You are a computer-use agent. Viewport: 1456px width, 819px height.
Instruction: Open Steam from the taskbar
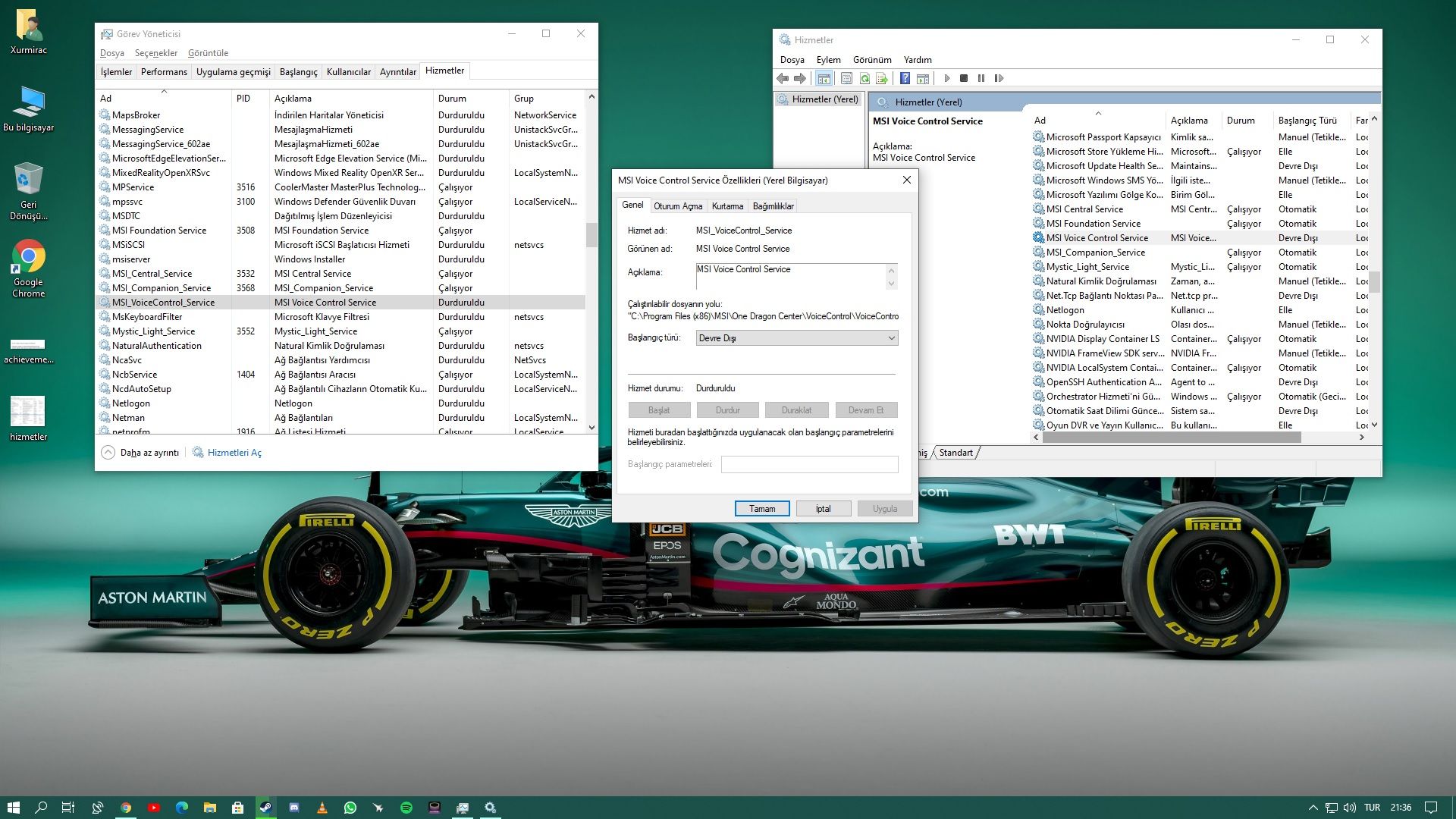tap(265, 808)
